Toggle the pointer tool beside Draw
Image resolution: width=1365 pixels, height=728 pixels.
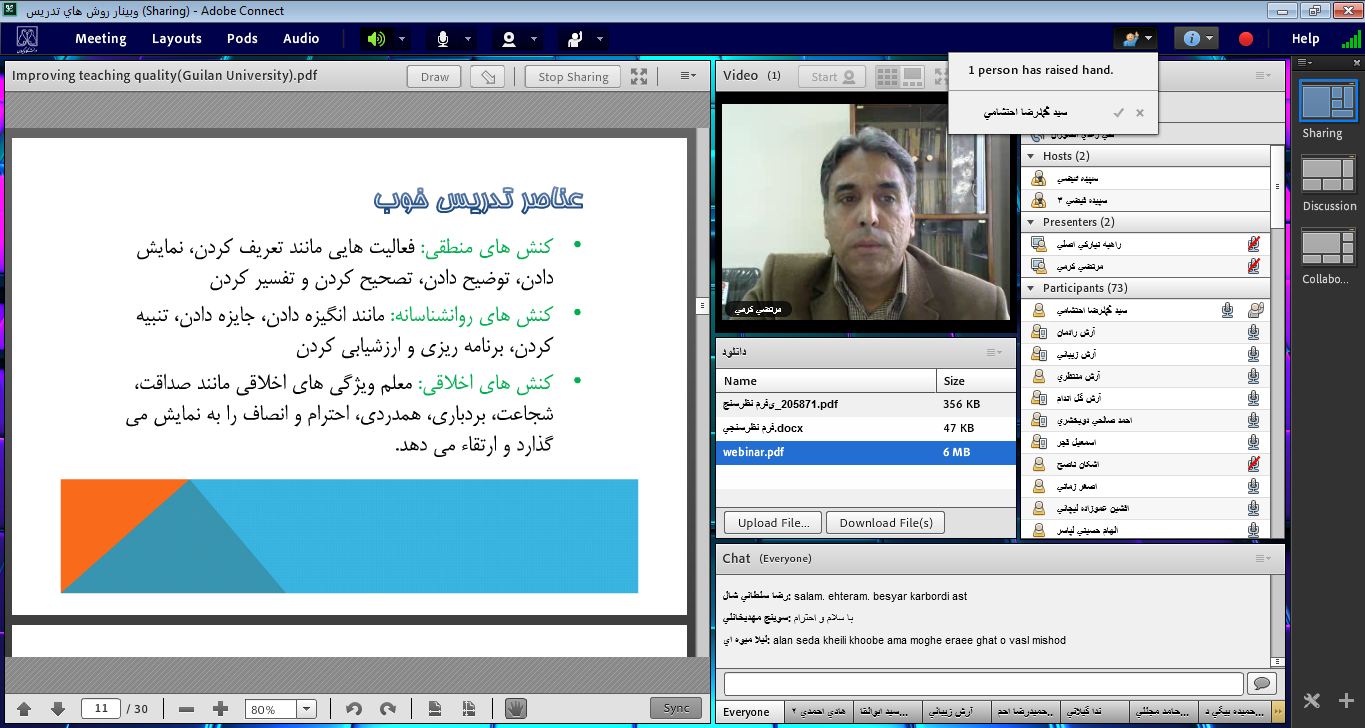(487, 76)
